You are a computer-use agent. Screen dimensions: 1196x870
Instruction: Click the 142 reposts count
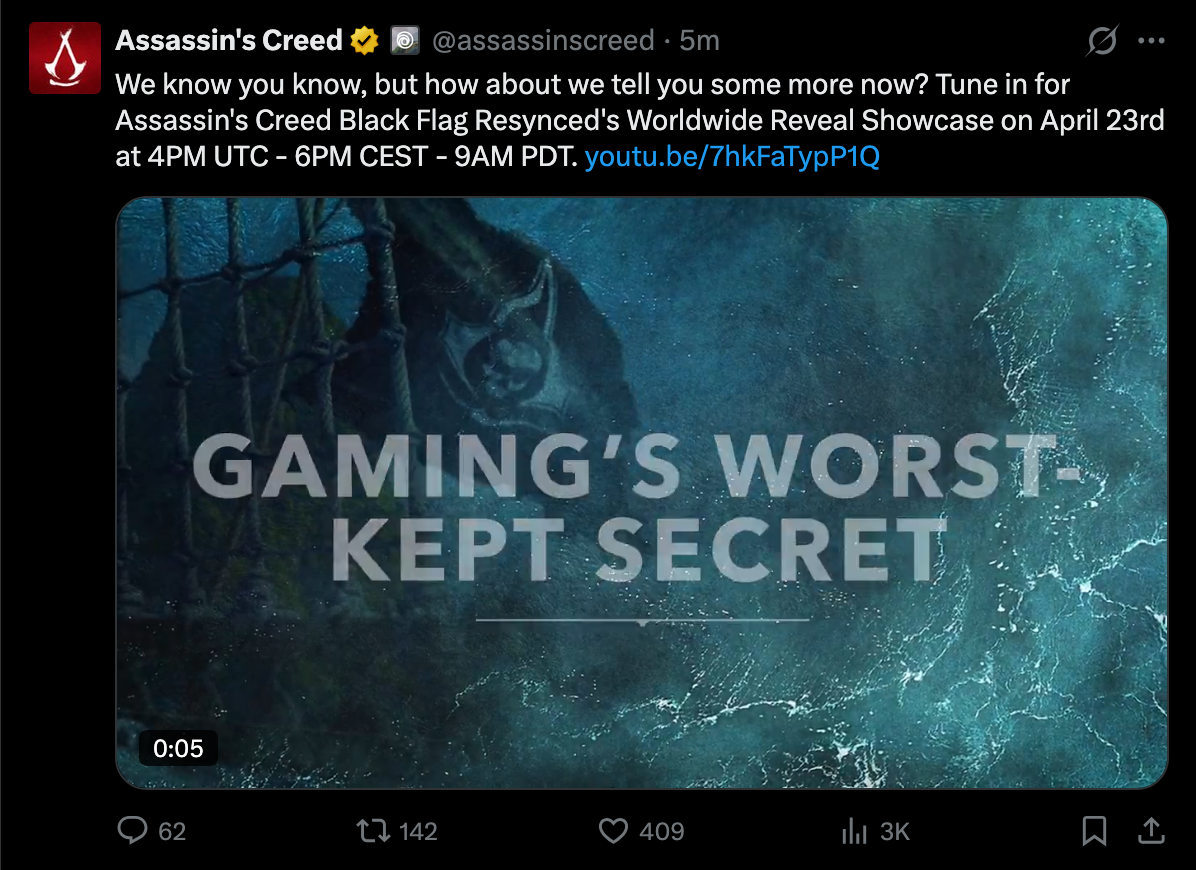point(418,831)
